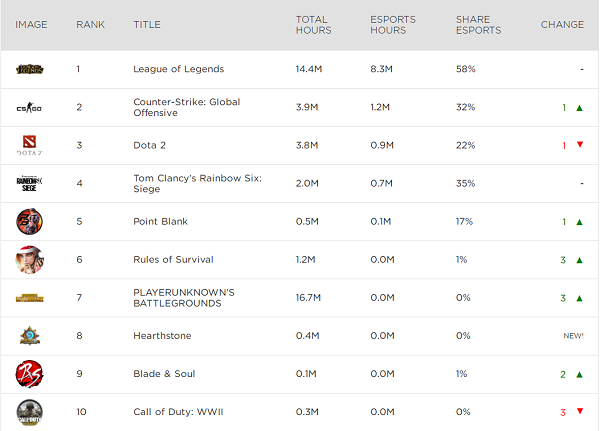Click green up arrow in PLAYERUNKNOWN'S BATTLEGROUNDS row
The width and height of the screenshot is (600, 431).
coord(579,298)
